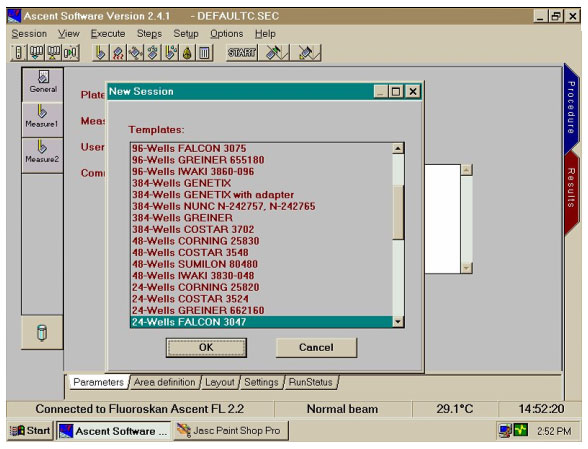This screenshot has height=449, width=588.
Task: Open the Results side tab
Action: tap(571, 188)
